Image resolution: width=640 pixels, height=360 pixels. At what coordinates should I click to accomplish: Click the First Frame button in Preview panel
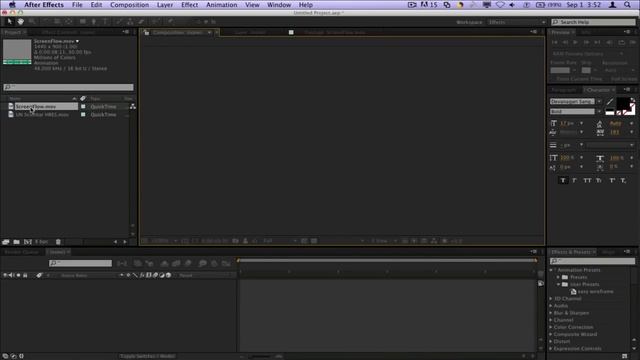[x=554, y=42]
